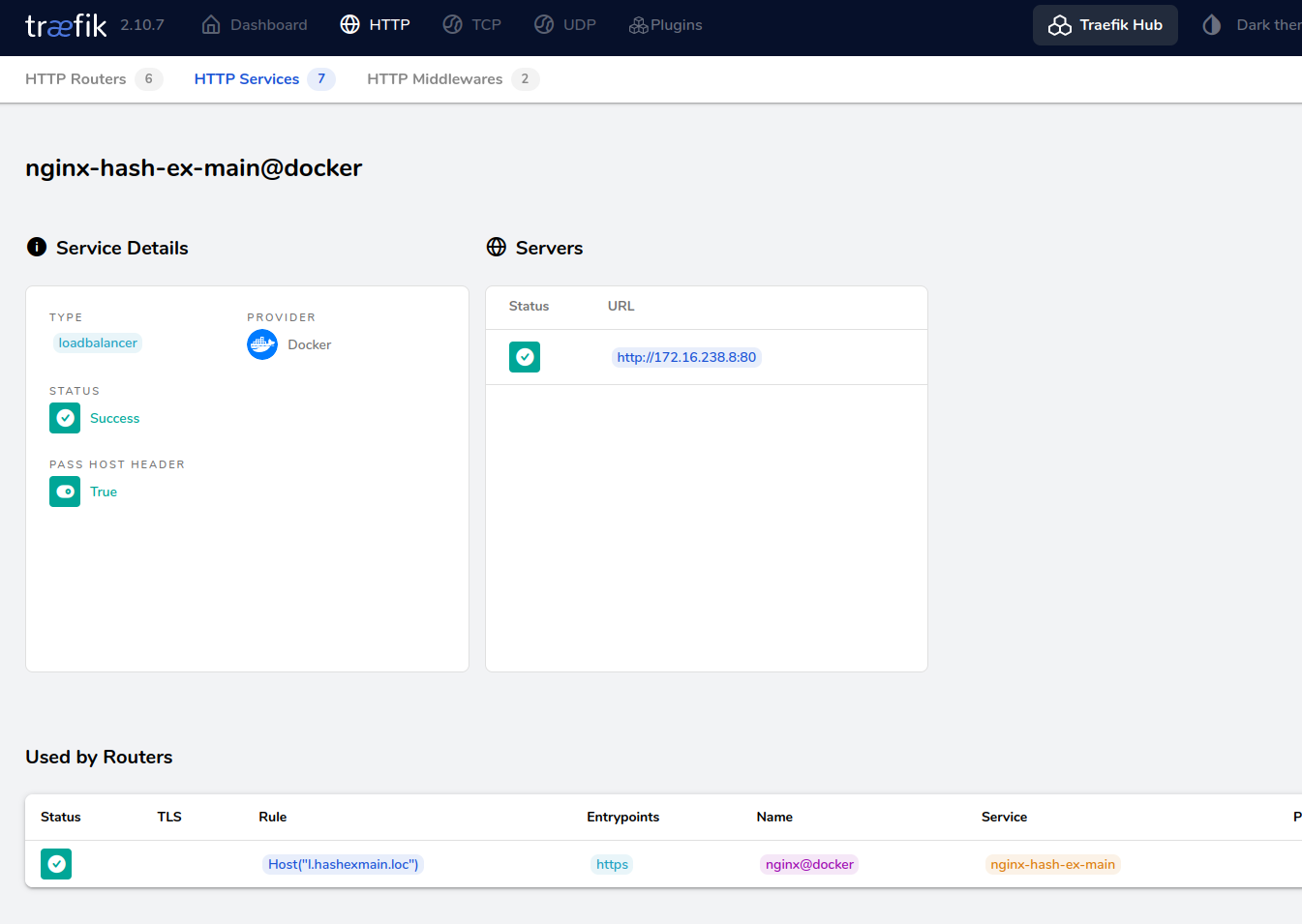
Task: Click the Success status check icon
Action: pos(65,418)
